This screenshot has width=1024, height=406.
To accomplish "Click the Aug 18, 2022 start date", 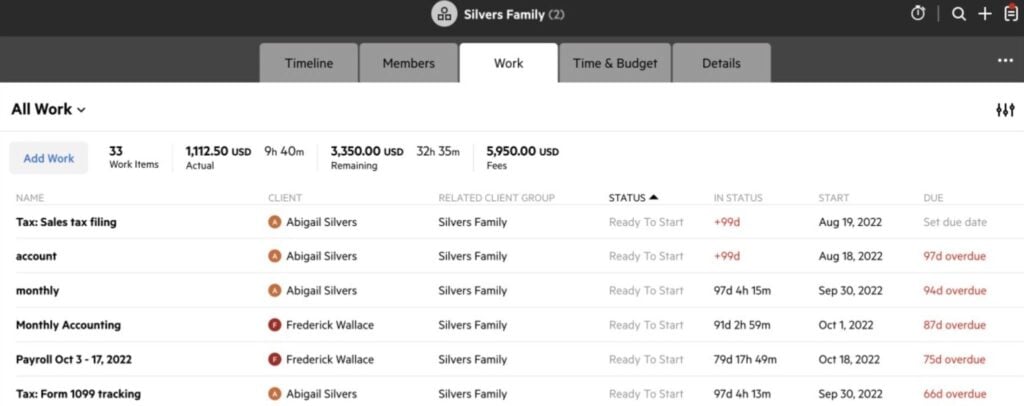I will point(850,256).
